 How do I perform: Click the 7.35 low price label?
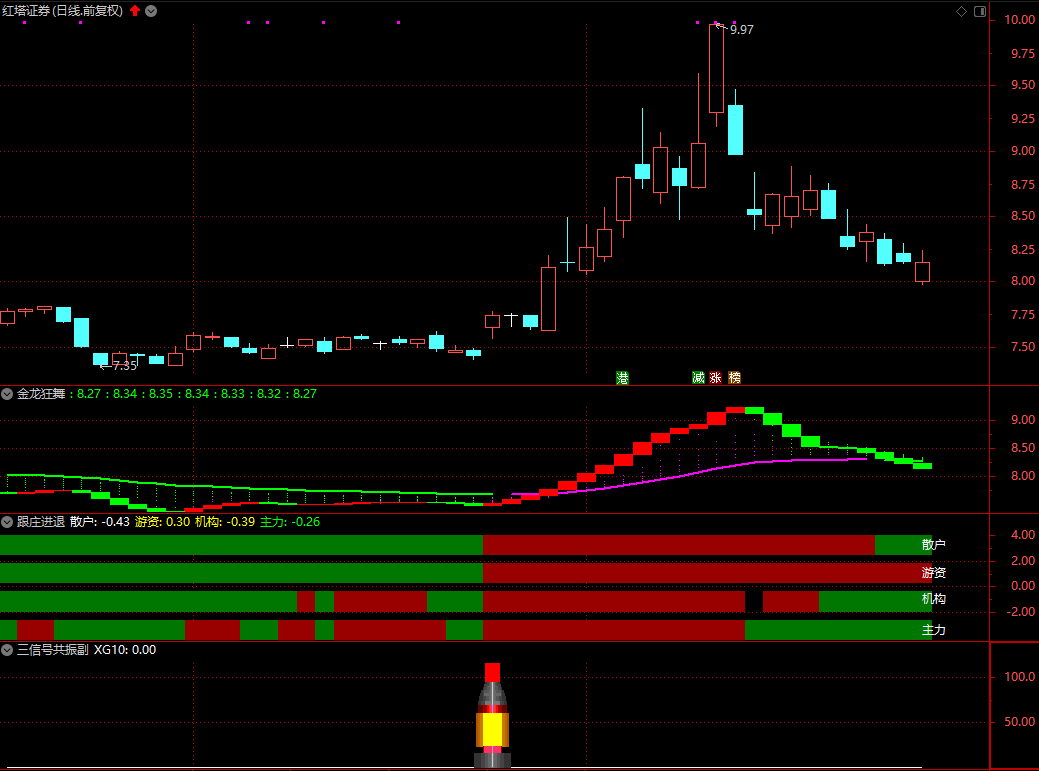tap(125, 366)
